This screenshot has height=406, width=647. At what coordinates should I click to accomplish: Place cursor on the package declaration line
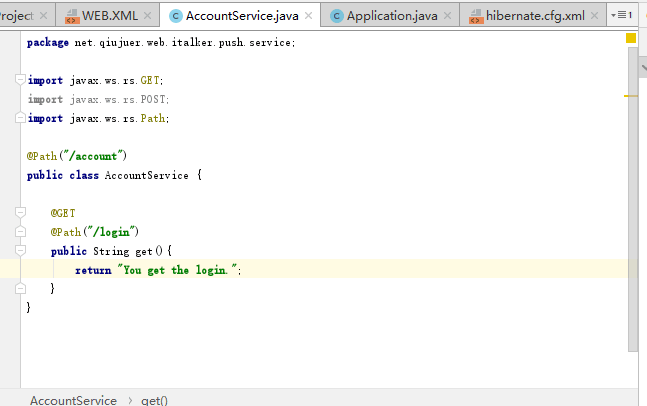pyautogui.click(x=161, y=42)
